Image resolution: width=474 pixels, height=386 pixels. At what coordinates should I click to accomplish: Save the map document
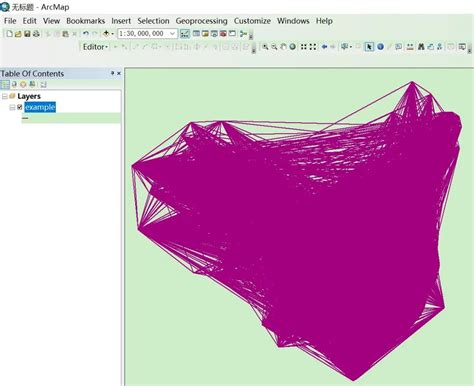click(x=27, y=34)
